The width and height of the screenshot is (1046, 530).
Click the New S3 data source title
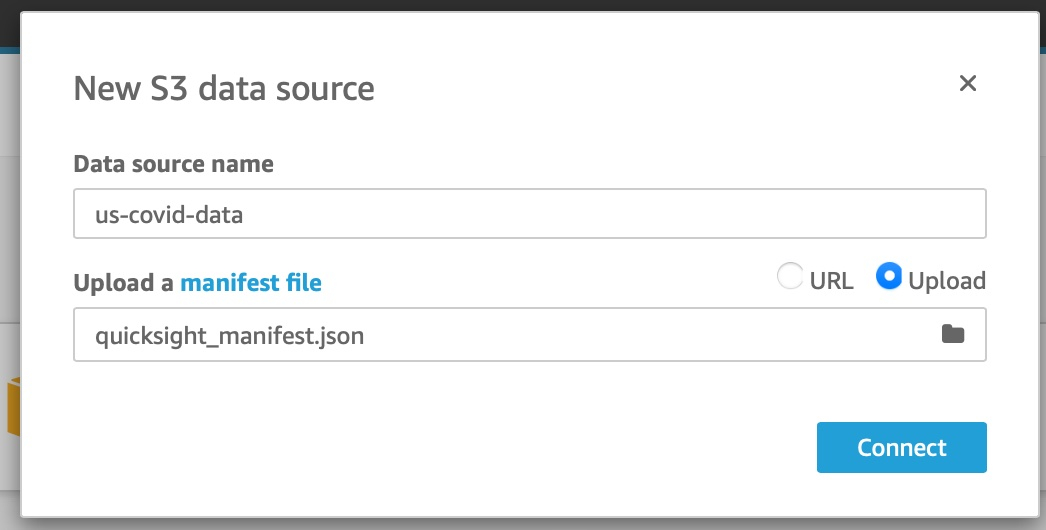pos(224,89)
